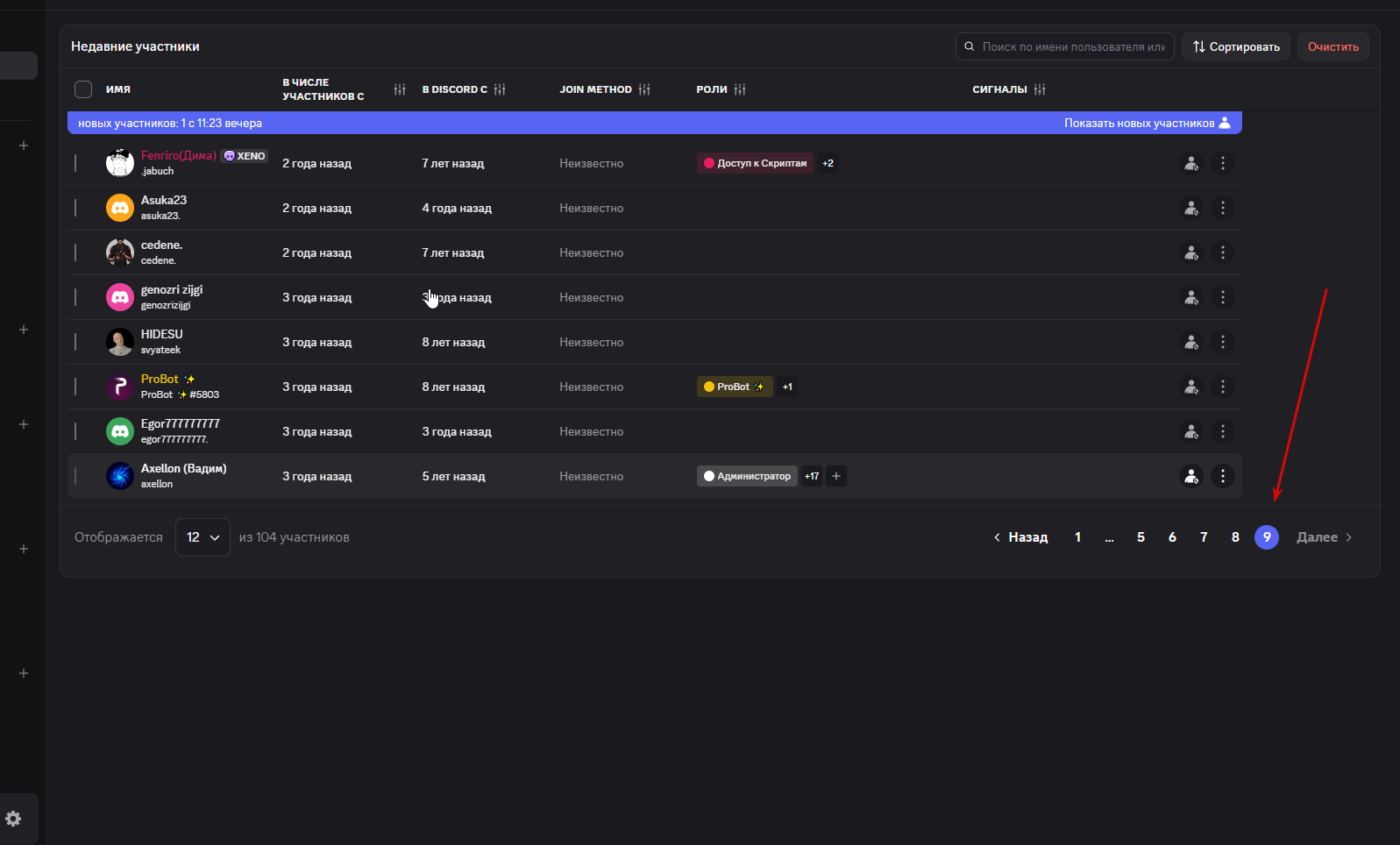This screenshot has height=845, width=1400.
Task: Click filter icon beside 'Роли' header
Action: (x=740, y=89)
